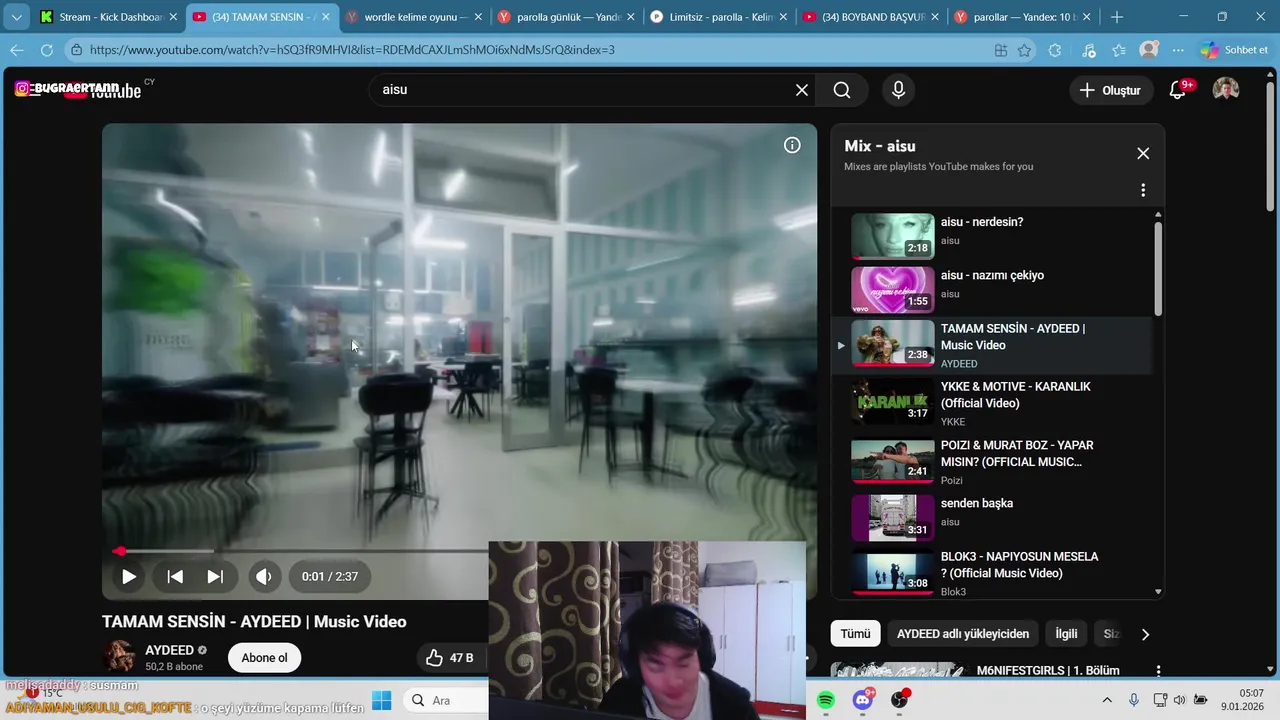Click the Abone ol subscribe button

[264, 657]
